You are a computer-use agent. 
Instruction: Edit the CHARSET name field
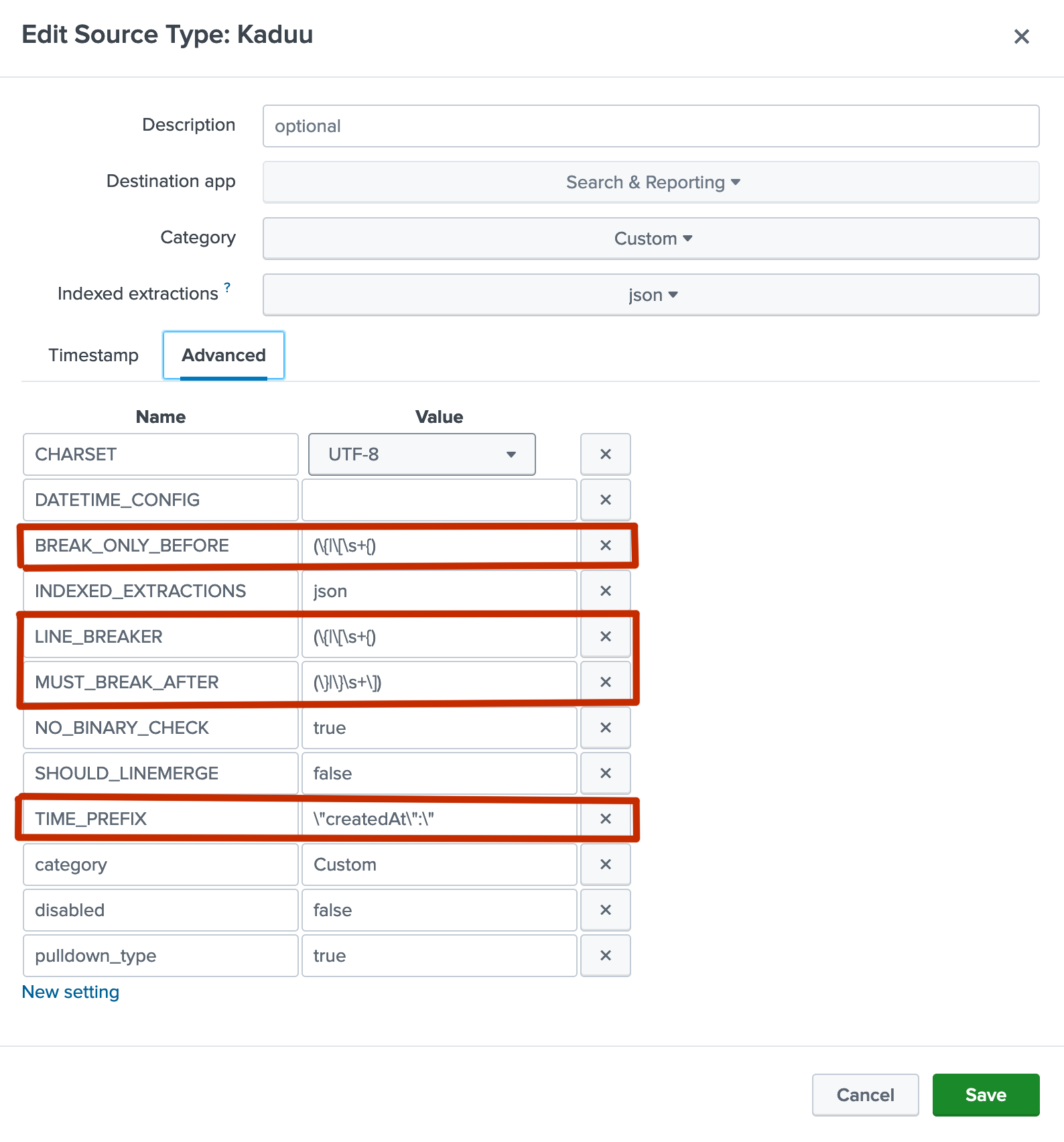click(161, 454)
